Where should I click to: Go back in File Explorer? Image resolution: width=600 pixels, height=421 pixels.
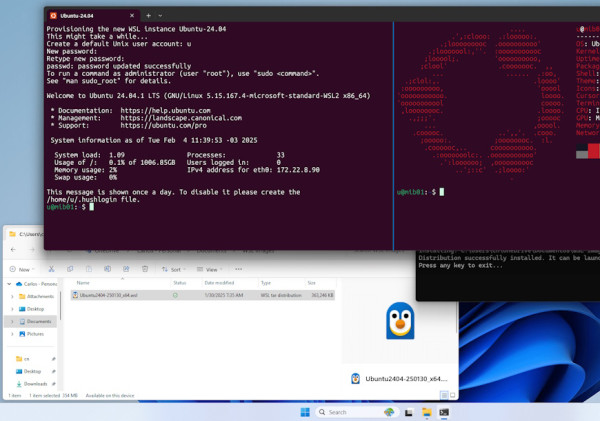13,250
